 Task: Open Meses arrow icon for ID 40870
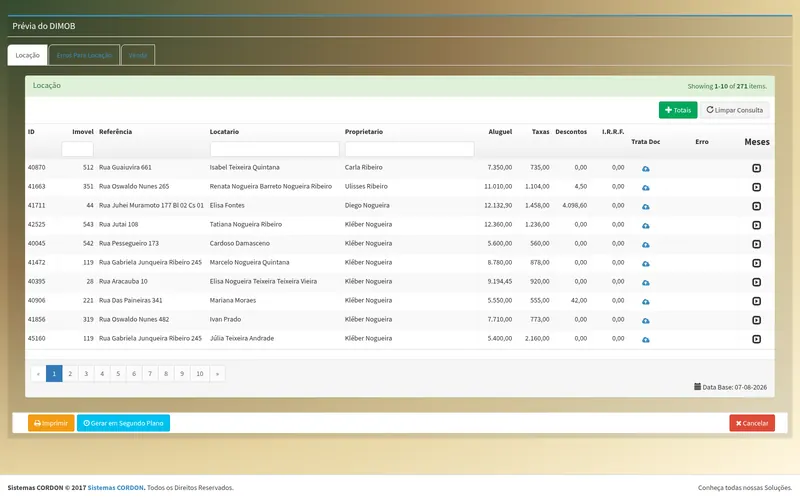click(x=756, y=168)
